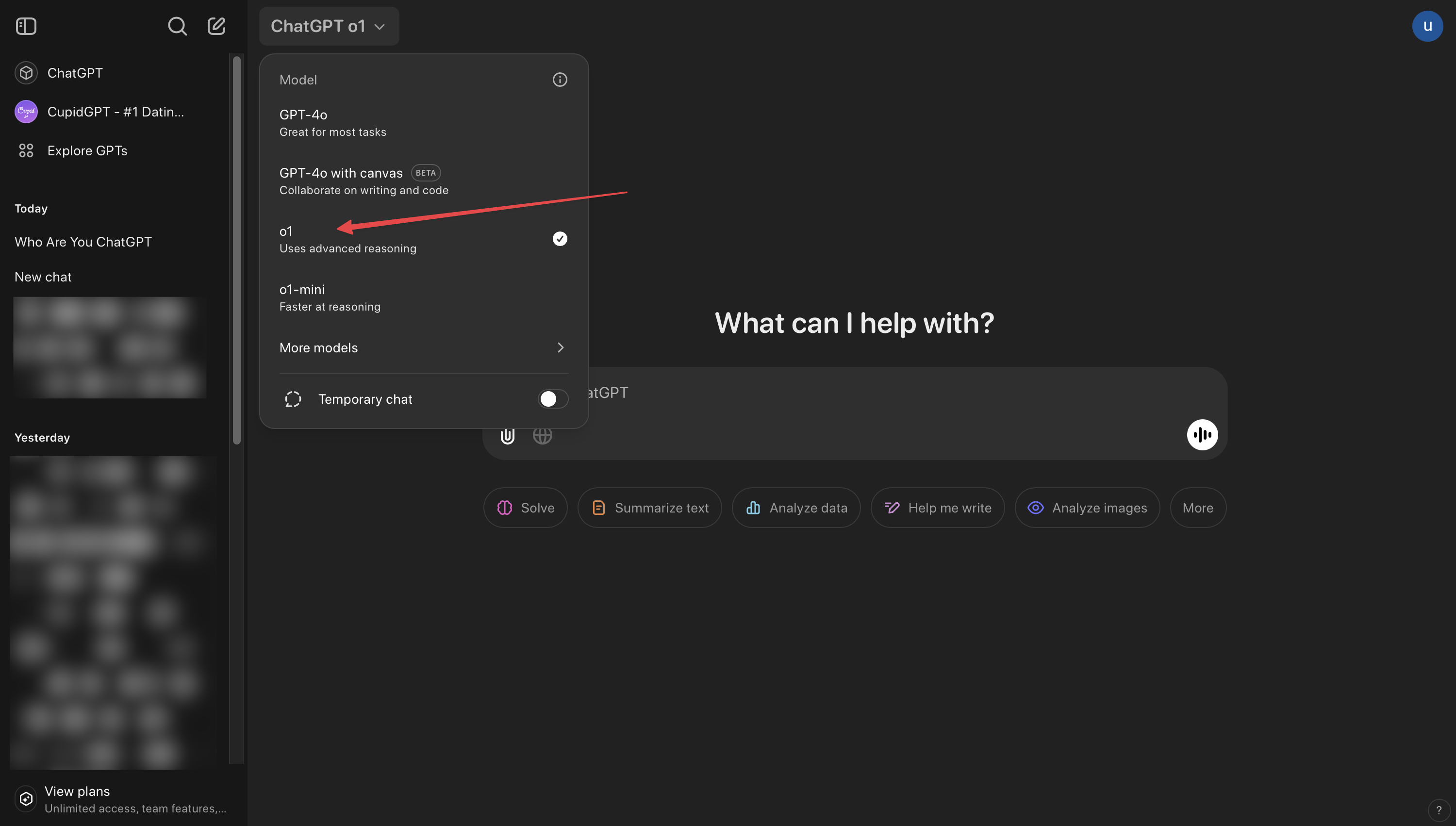This screenshot has height=826, width=1456.
Task: Click the Temporary chat dashed circle icon
Action: click(293, 399)
